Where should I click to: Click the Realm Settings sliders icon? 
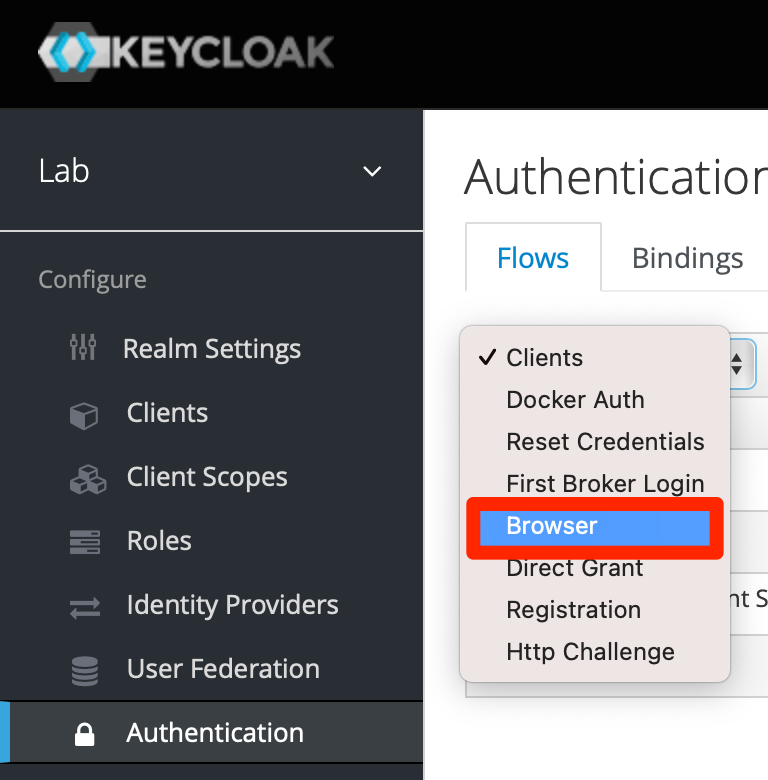click(83, 347)
